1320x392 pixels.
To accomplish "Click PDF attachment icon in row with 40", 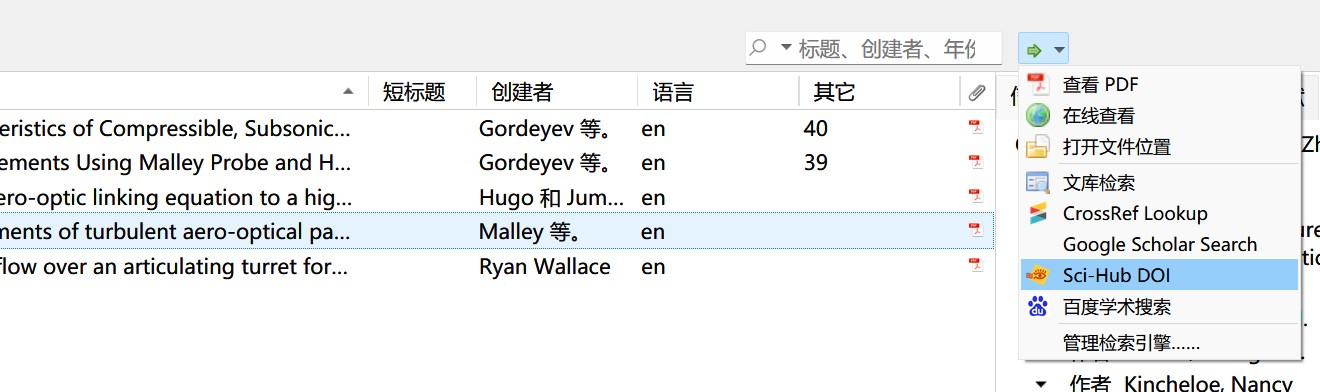I will tap(975, 127).
